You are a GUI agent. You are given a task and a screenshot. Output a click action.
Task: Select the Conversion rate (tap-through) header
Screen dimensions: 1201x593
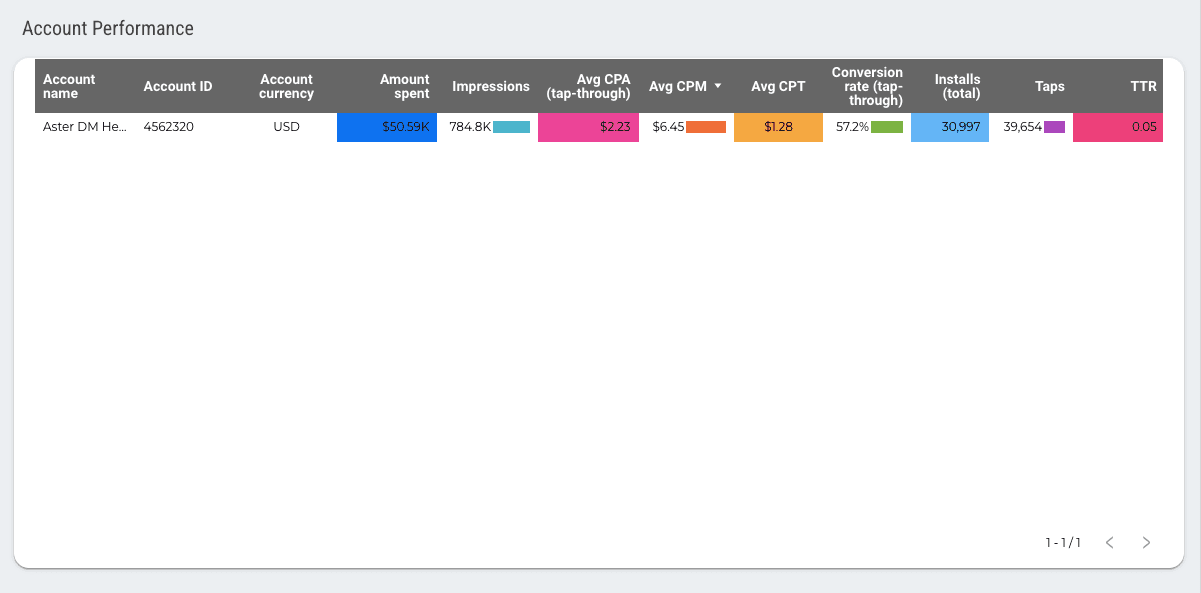pos(867,87)
